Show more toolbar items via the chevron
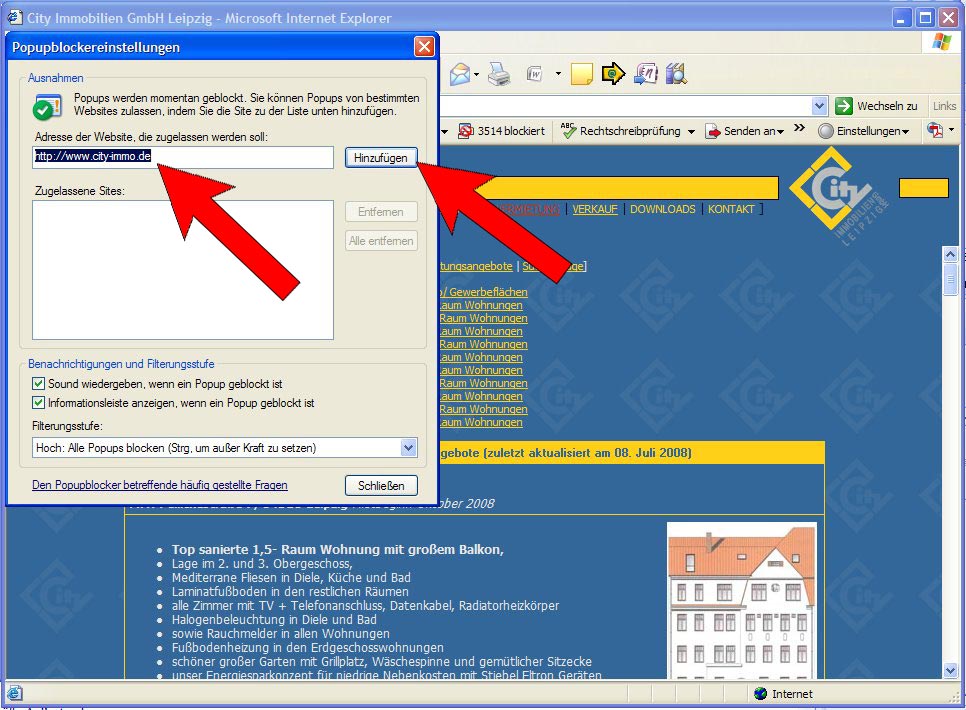 coord(799,128)
